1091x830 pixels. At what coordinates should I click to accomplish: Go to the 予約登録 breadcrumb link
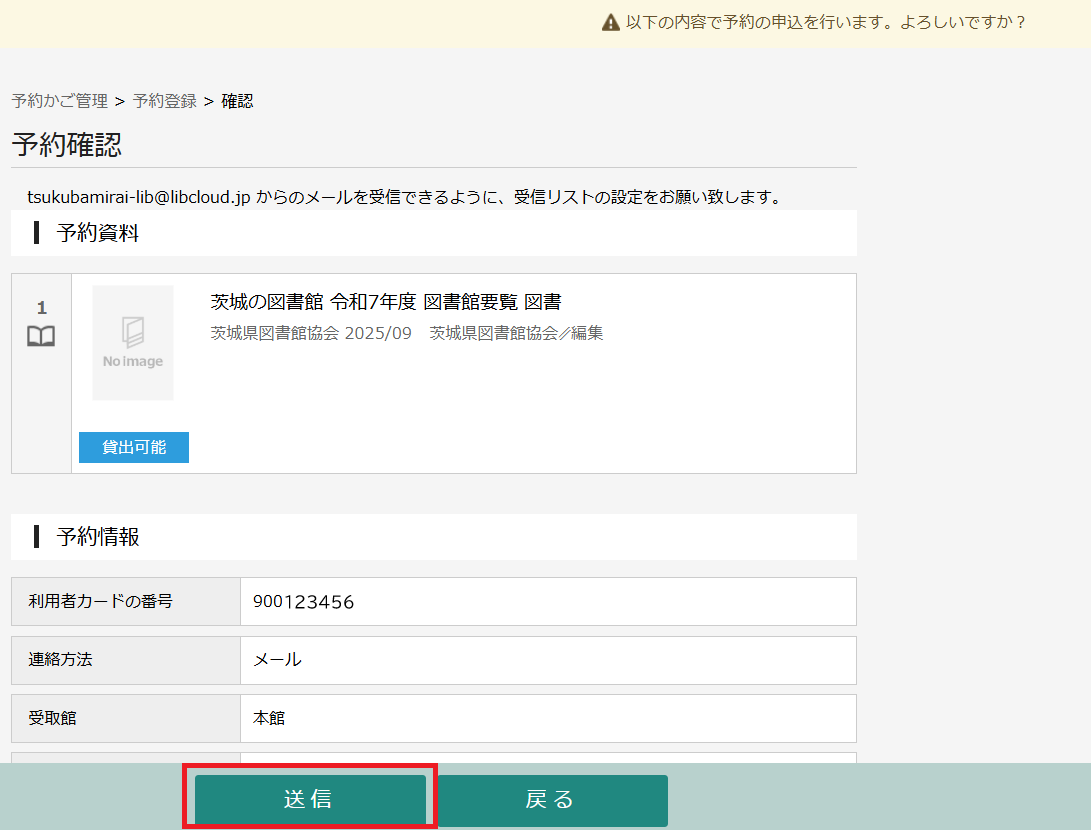click(x=165, y=101)
